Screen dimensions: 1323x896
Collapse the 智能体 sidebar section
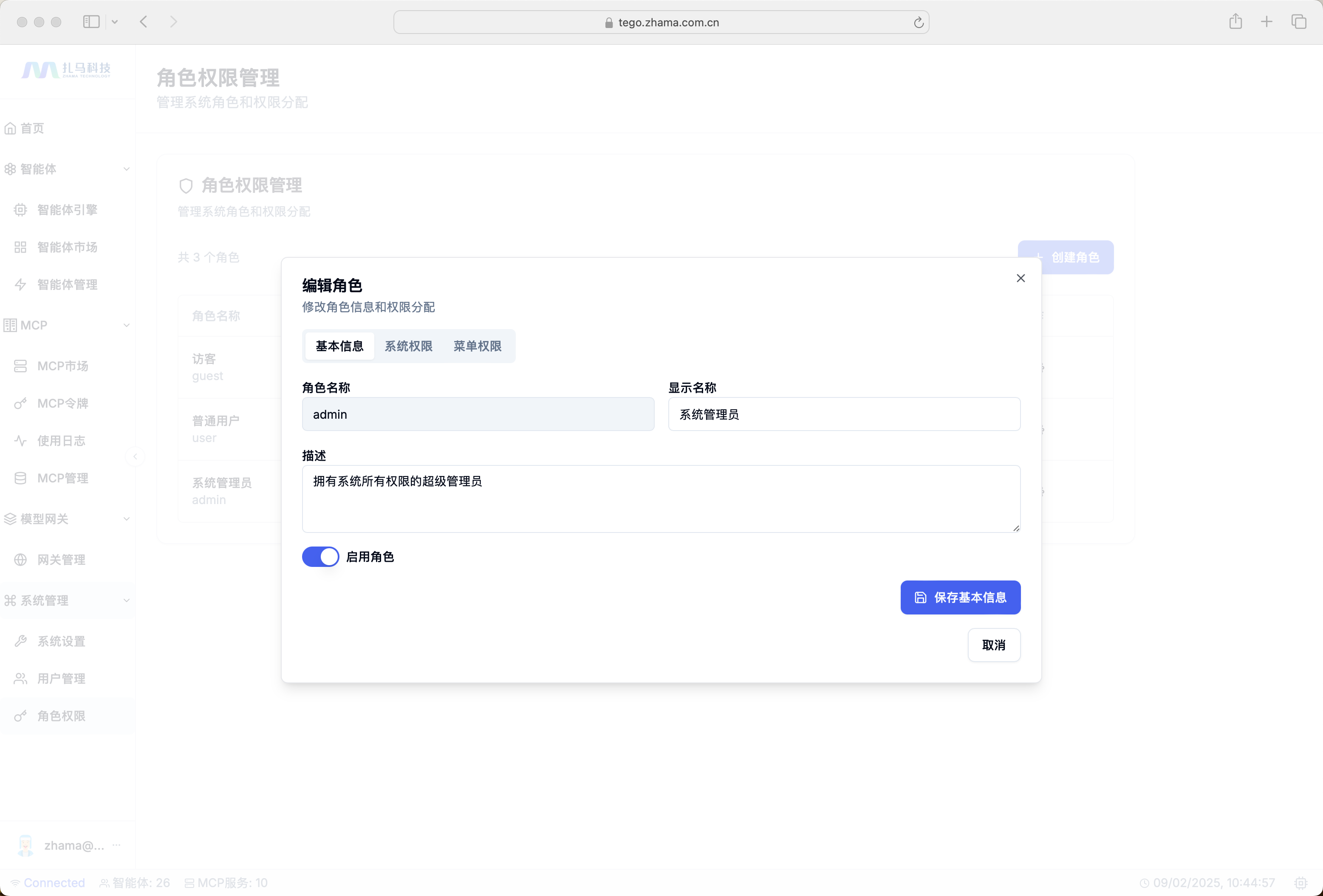(126, 169)
